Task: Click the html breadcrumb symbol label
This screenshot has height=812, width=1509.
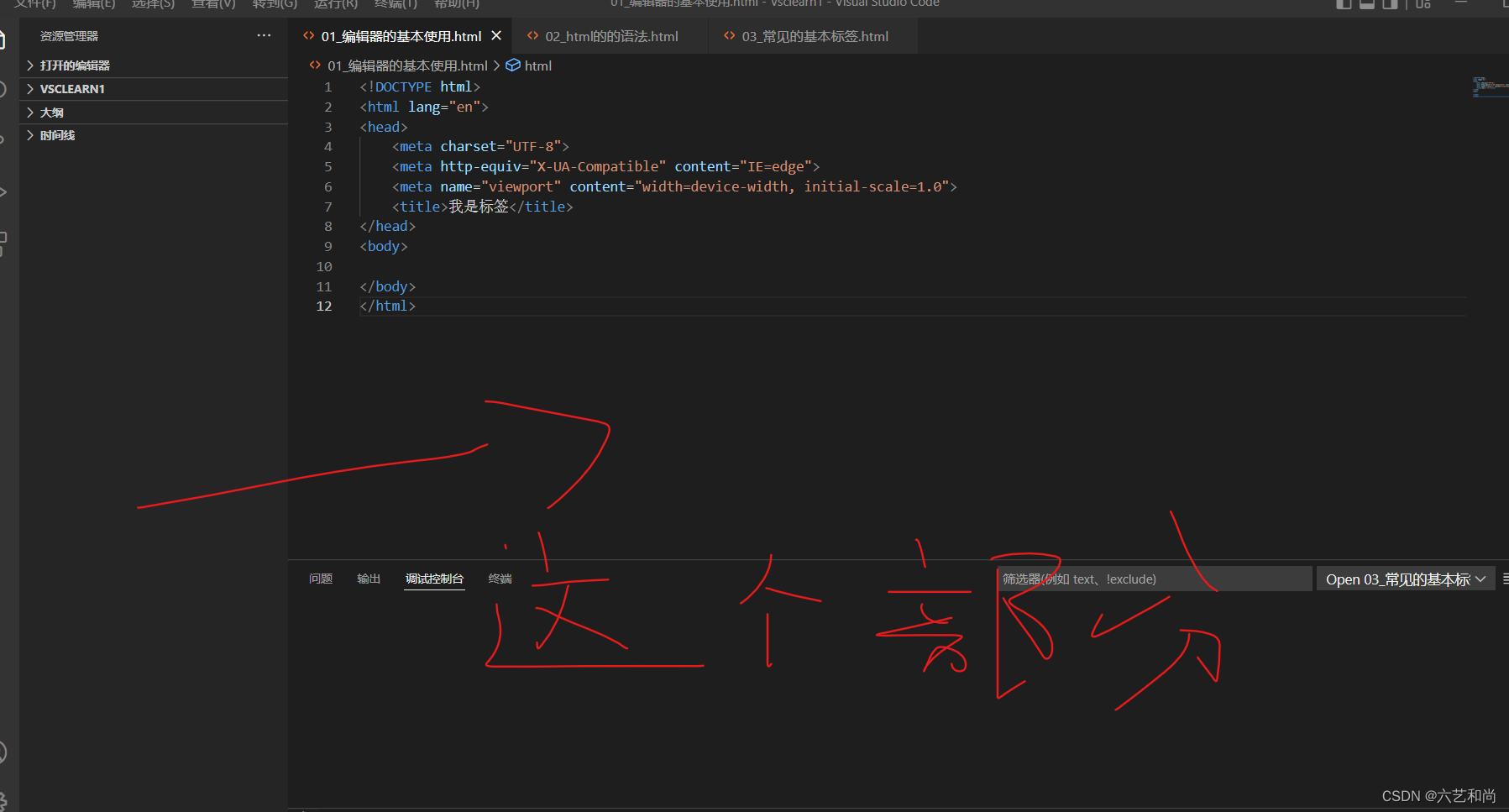Action: (538, 65)
